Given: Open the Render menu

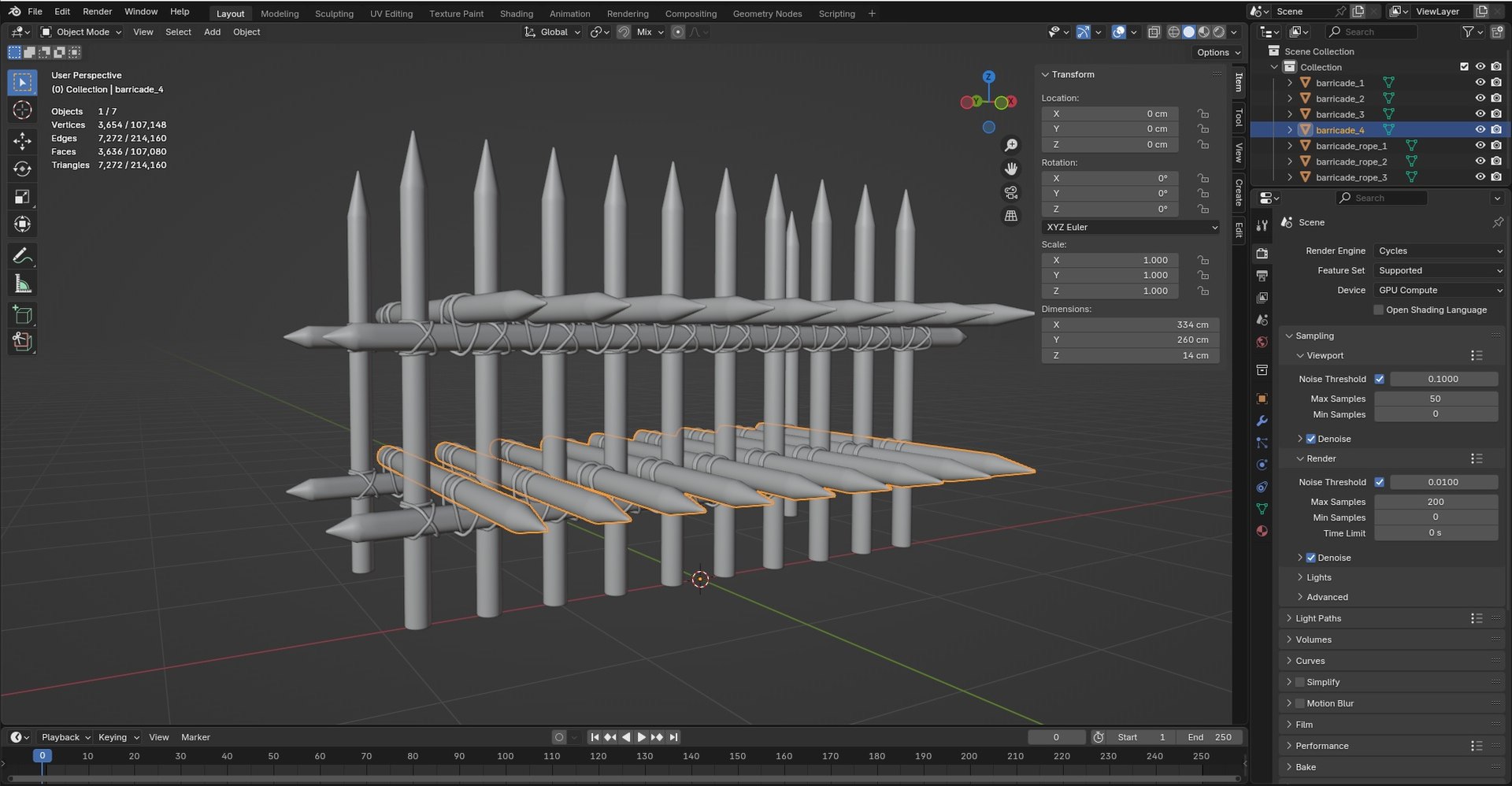Looking at the screenshot, I should (x=98, y=12).
